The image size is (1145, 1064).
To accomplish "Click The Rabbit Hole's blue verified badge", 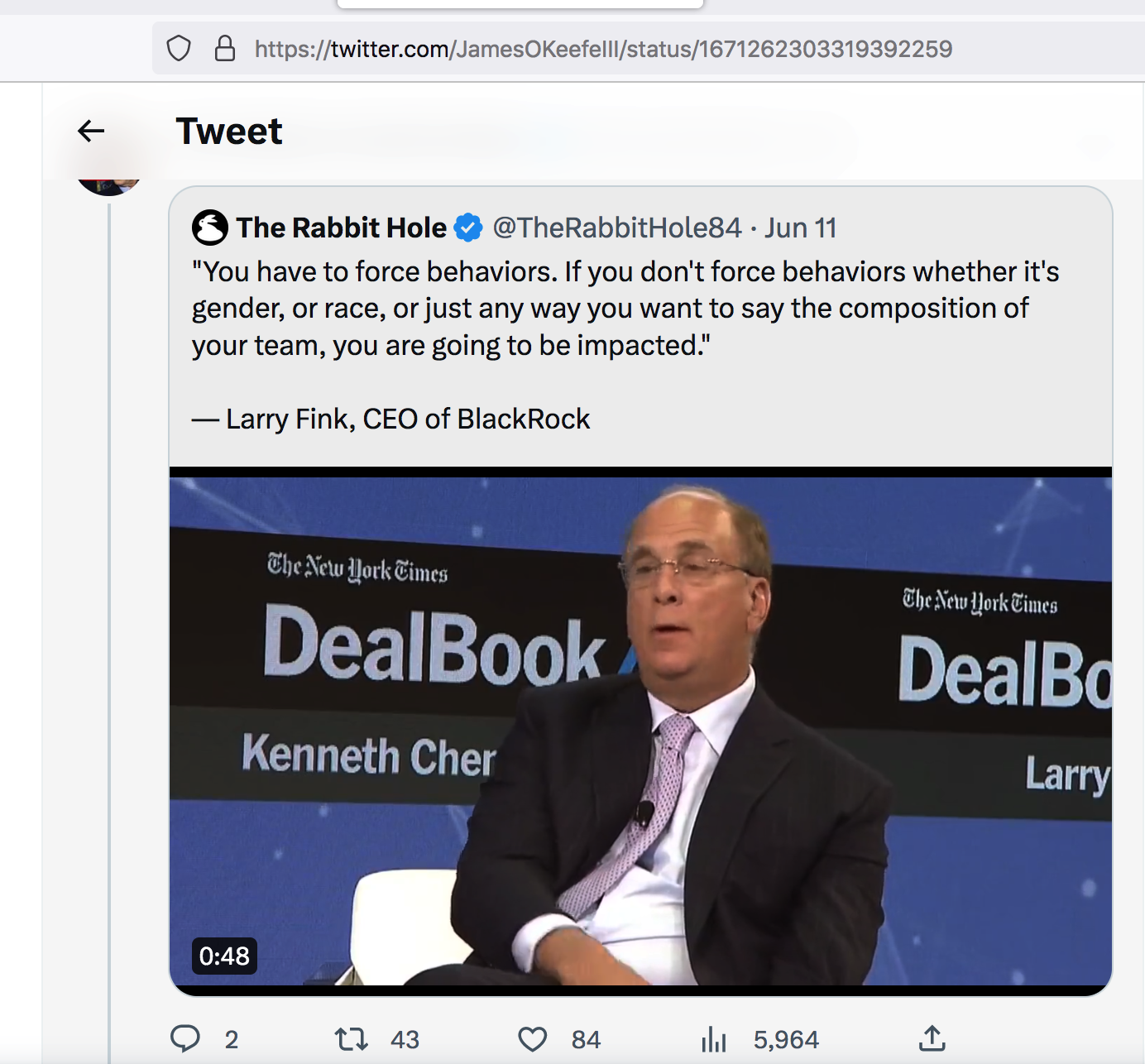I will [468, 228].
